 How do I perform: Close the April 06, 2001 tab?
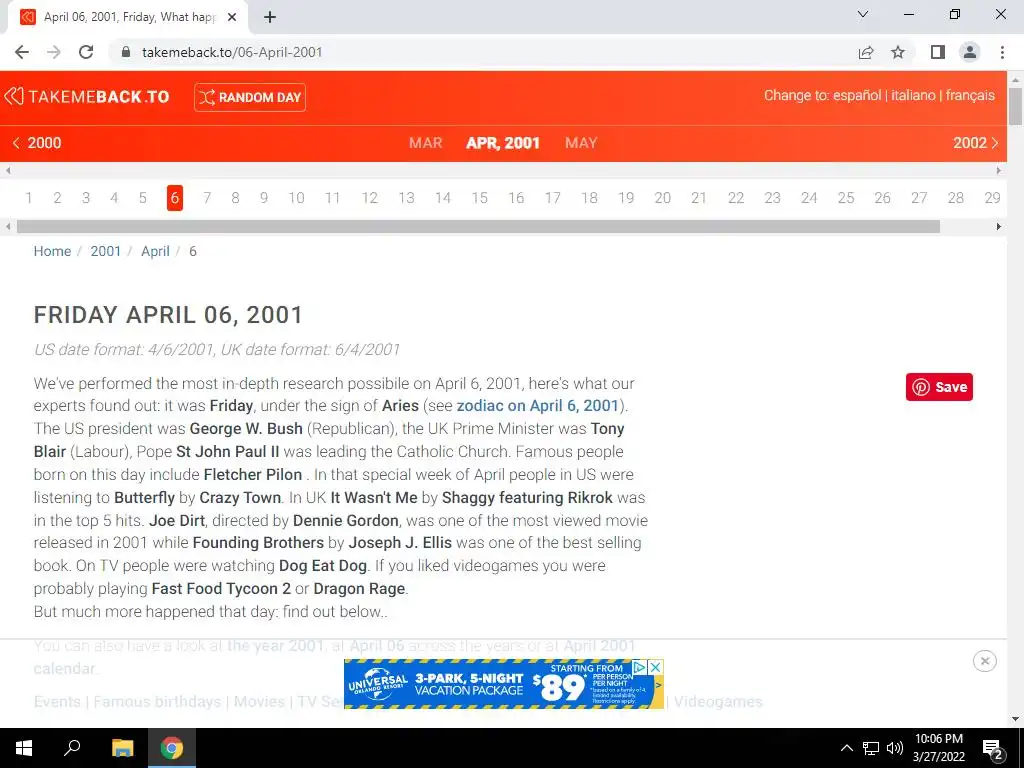click(232, 18)
